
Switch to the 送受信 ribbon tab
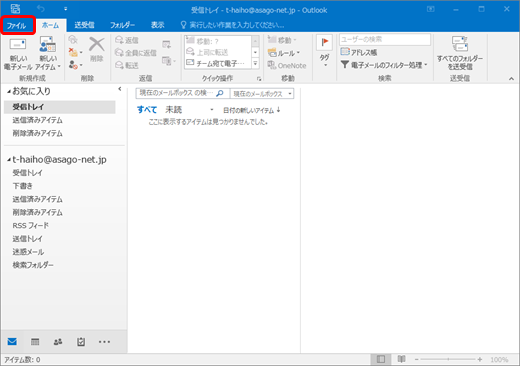(84, 25)
